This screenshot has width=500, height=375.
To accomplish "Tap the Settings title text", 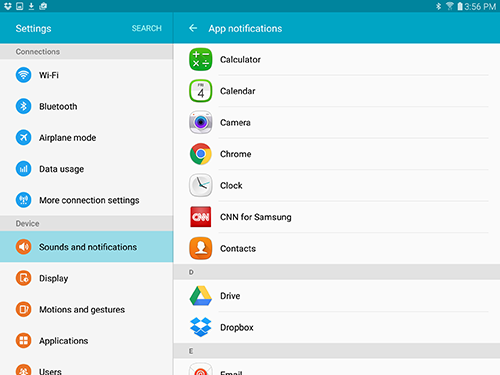I will click(x=33, y=28).
